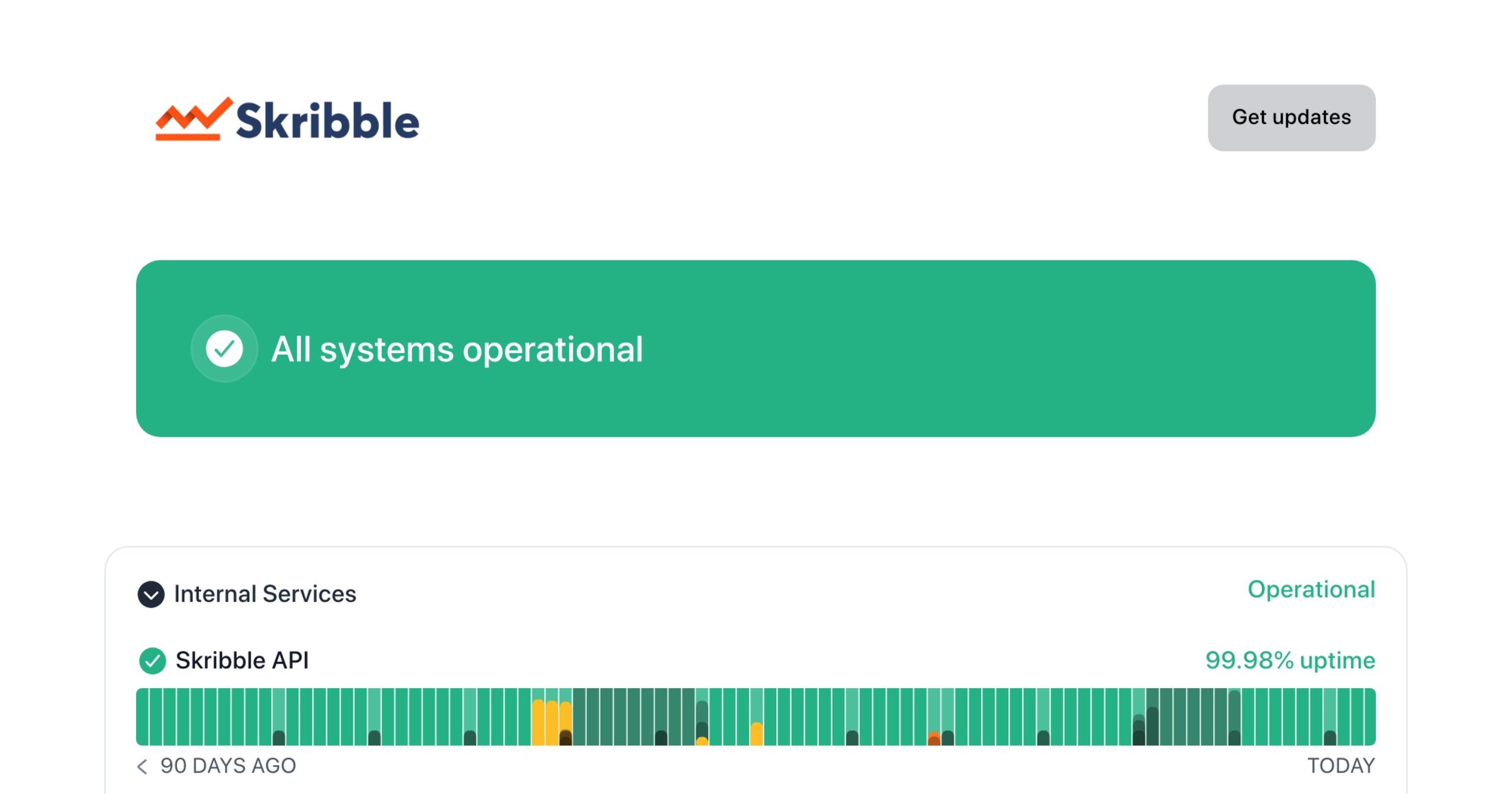Open the 90 DAYS AGO history link
1512x794 pixels.
tap(228, 766)
